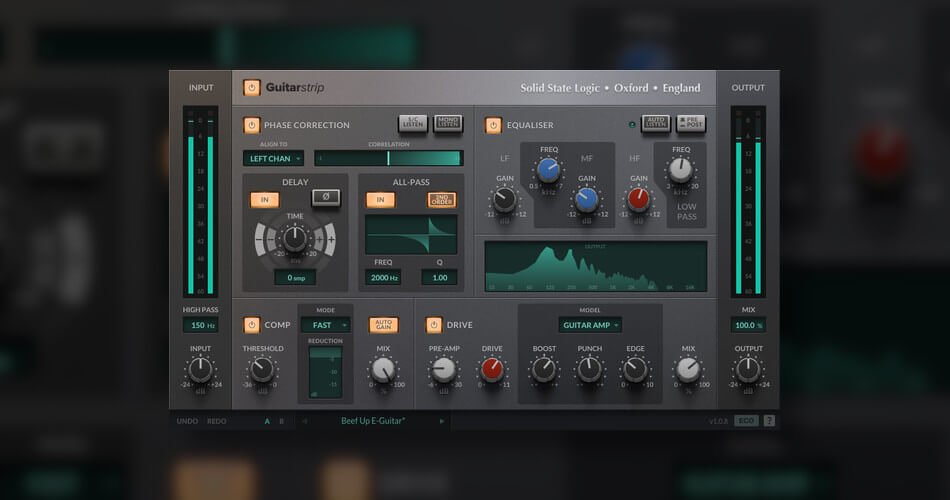Image resolution: width=950 pixels, height=500 pixels.
Task: Switch to preset slot A
Action: coord(267,421)
